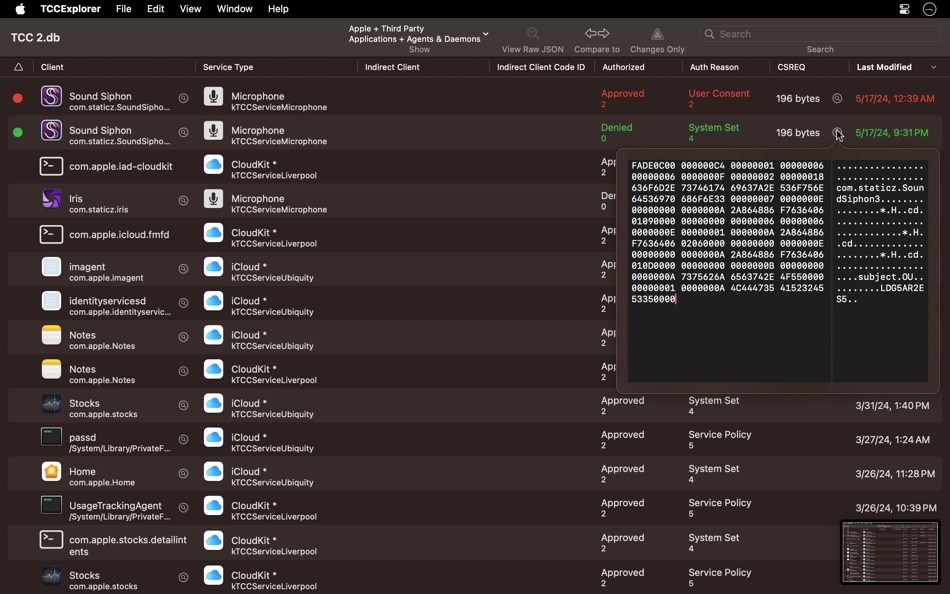
Task: Reveal passd client details icon
Action: 183,439
